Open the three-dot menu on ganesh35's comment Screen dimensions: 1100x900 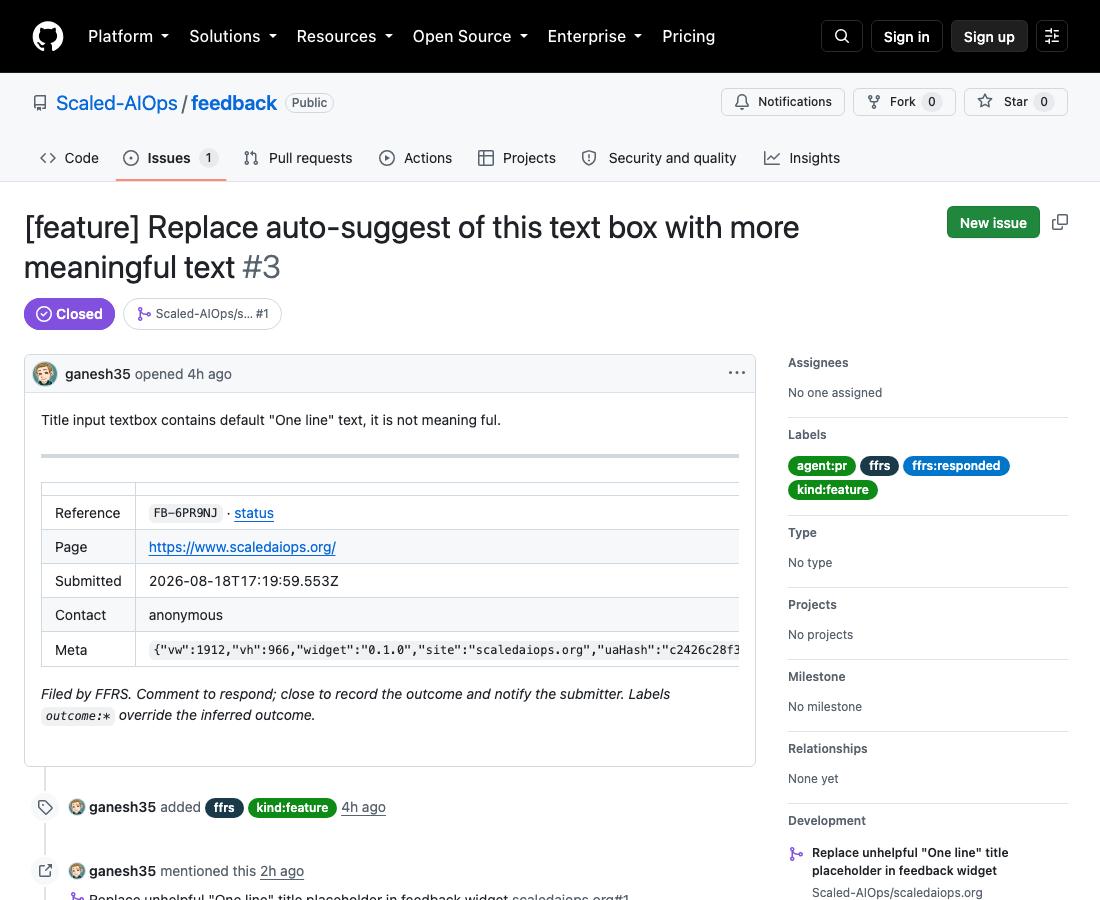click(737, 373)
